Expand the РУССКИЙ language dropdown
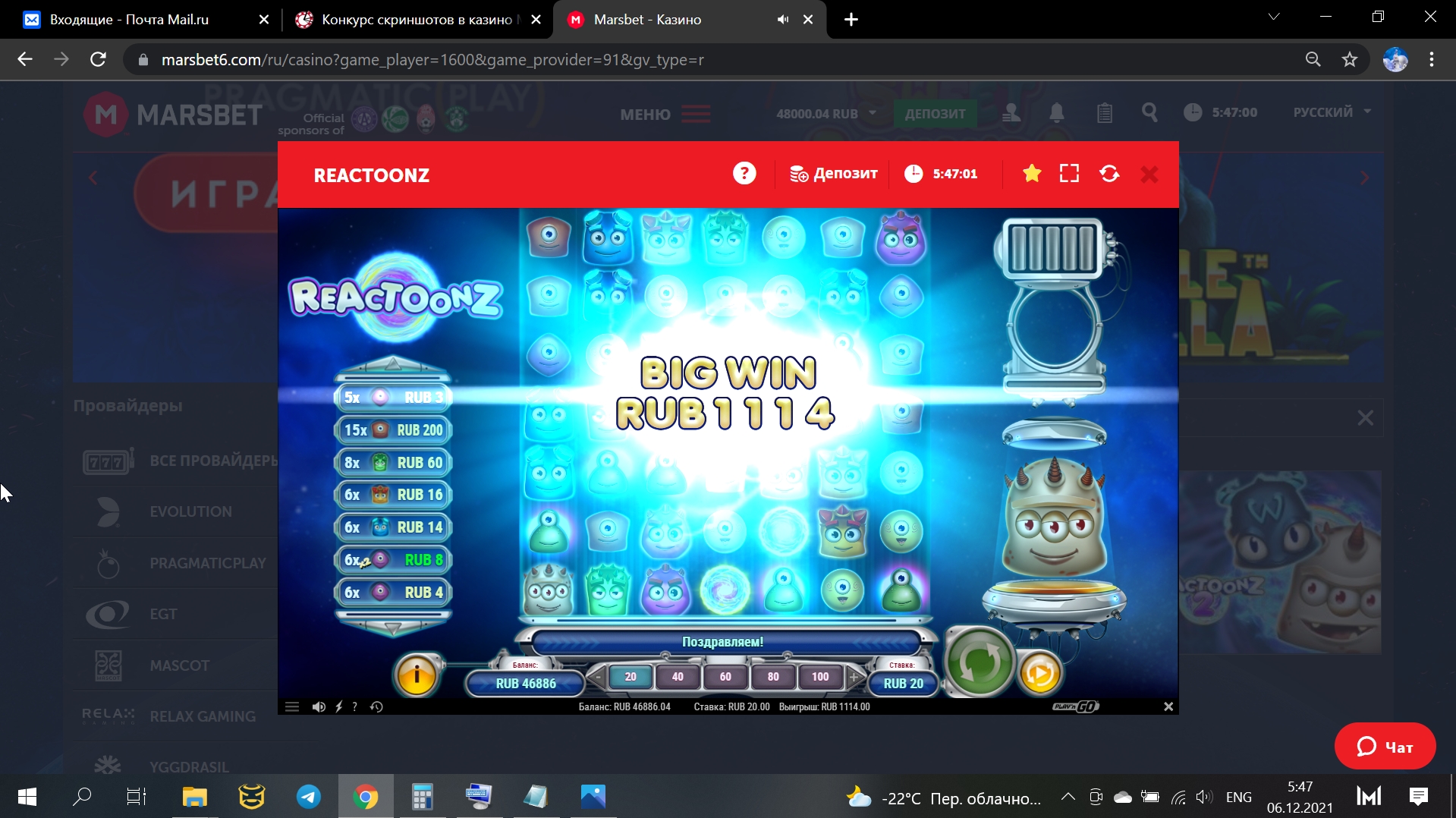Viewport: 1456px width, 818px height. click(1332, 112)
